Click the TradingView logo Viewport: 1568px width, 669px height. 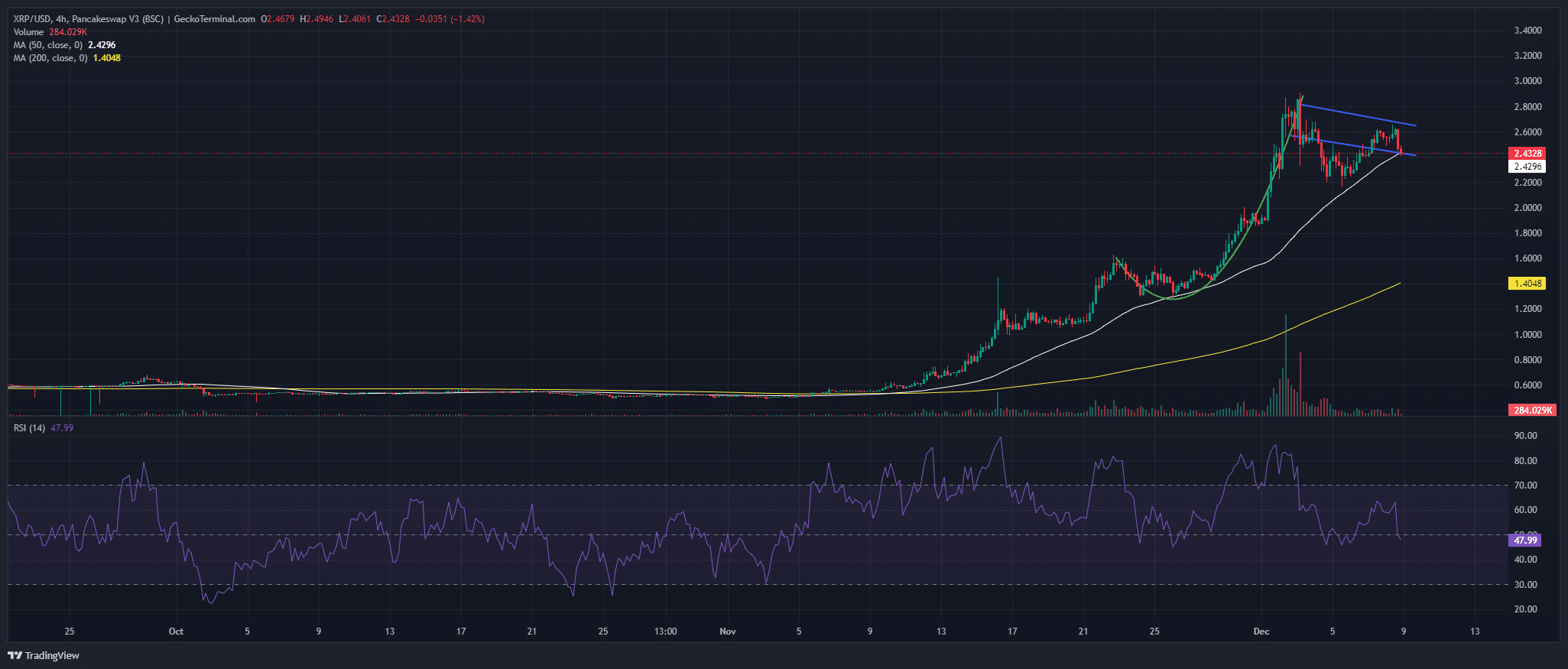pyautogui.click(x=44, y=655)
